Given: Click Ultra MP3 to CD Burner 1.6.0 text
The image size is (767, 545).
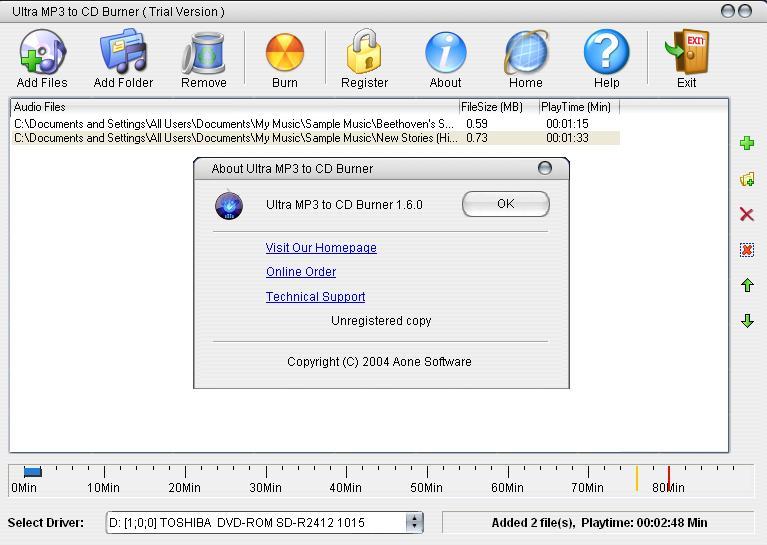Looking at the screenshot, I should click(x=344, y=205).
